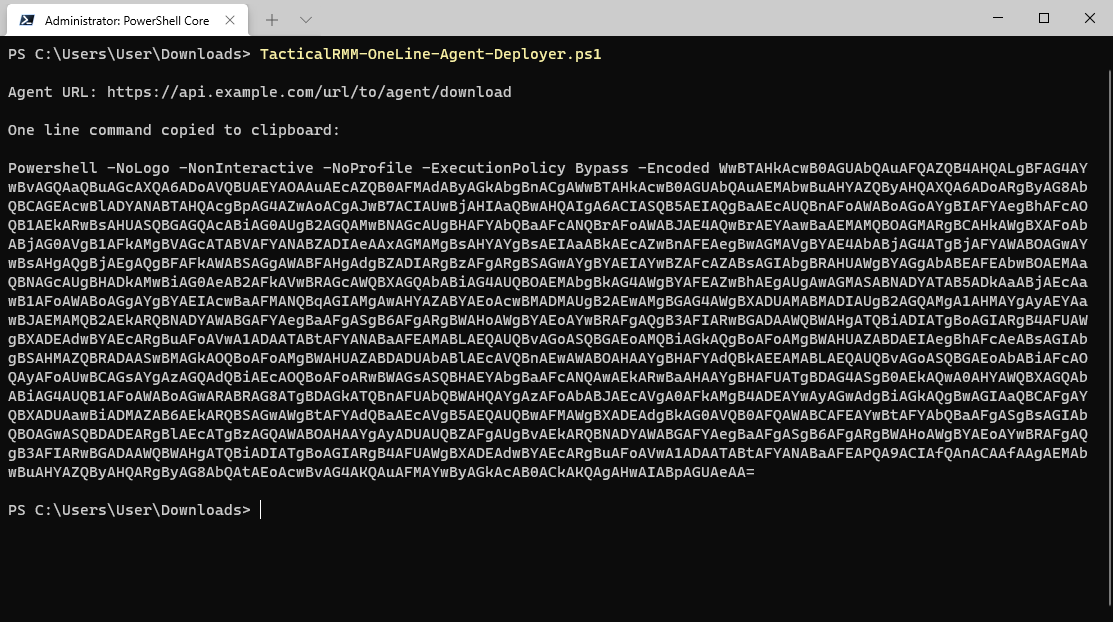Viewport: 1113px width, 622px height.
Task: Open a new tab with the plus button
Action: click(x=272, y=20)
